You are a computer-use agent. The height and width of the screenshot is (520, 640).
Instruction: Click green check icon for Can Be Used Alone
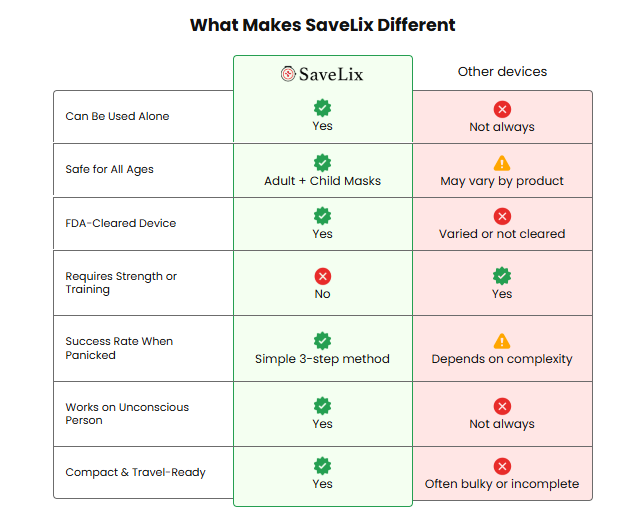tap(322, 108)
